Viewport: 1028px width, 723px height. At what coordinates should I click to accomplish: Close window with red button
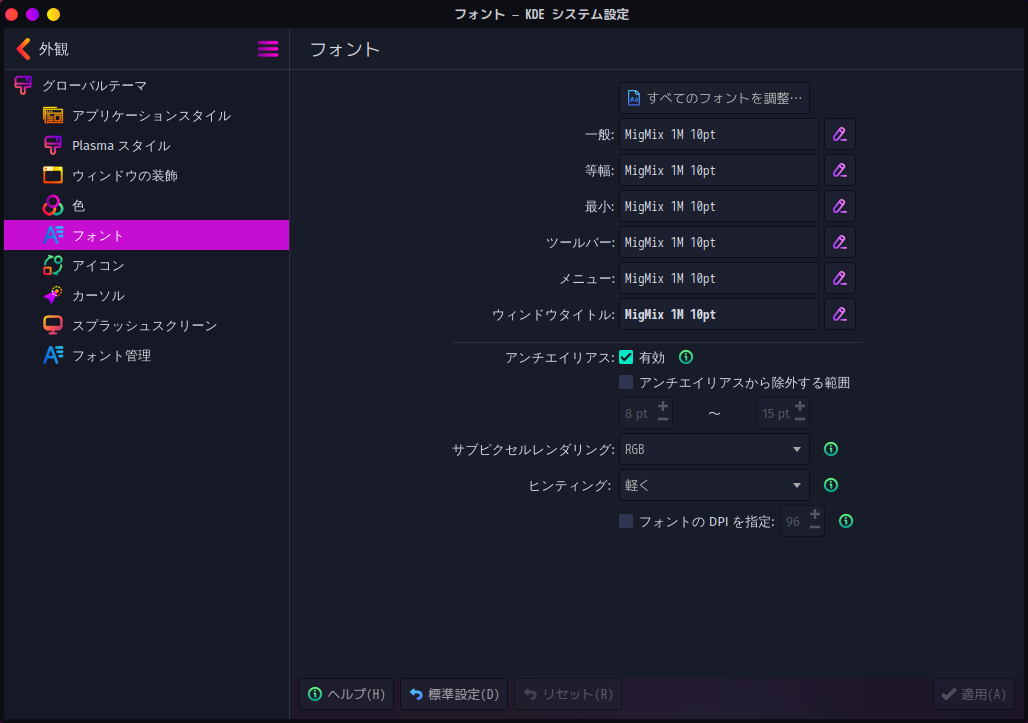coord(11,14)
